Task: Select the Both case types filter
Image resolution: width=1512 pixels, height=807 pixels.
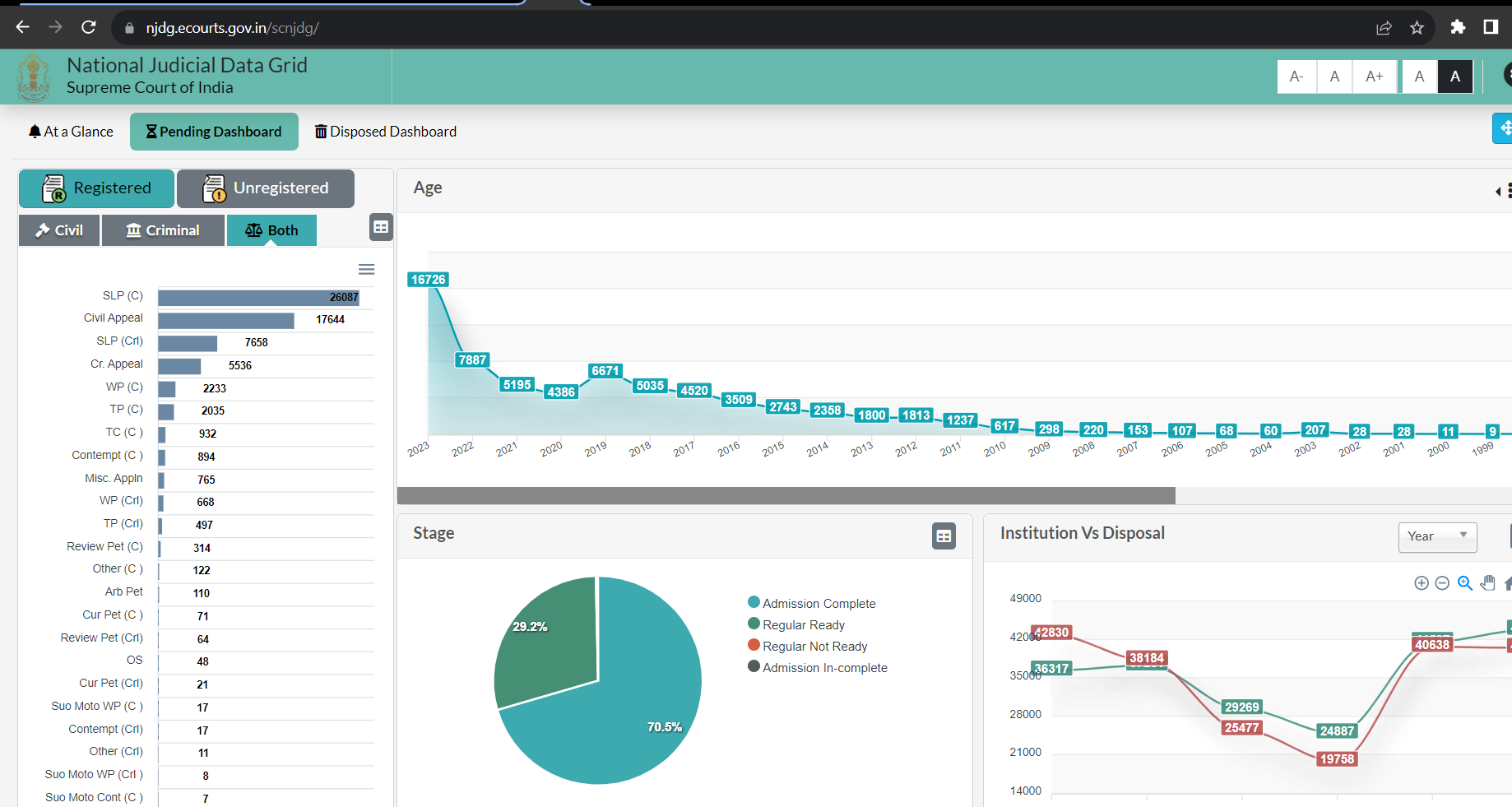Action: coord(271,230)
